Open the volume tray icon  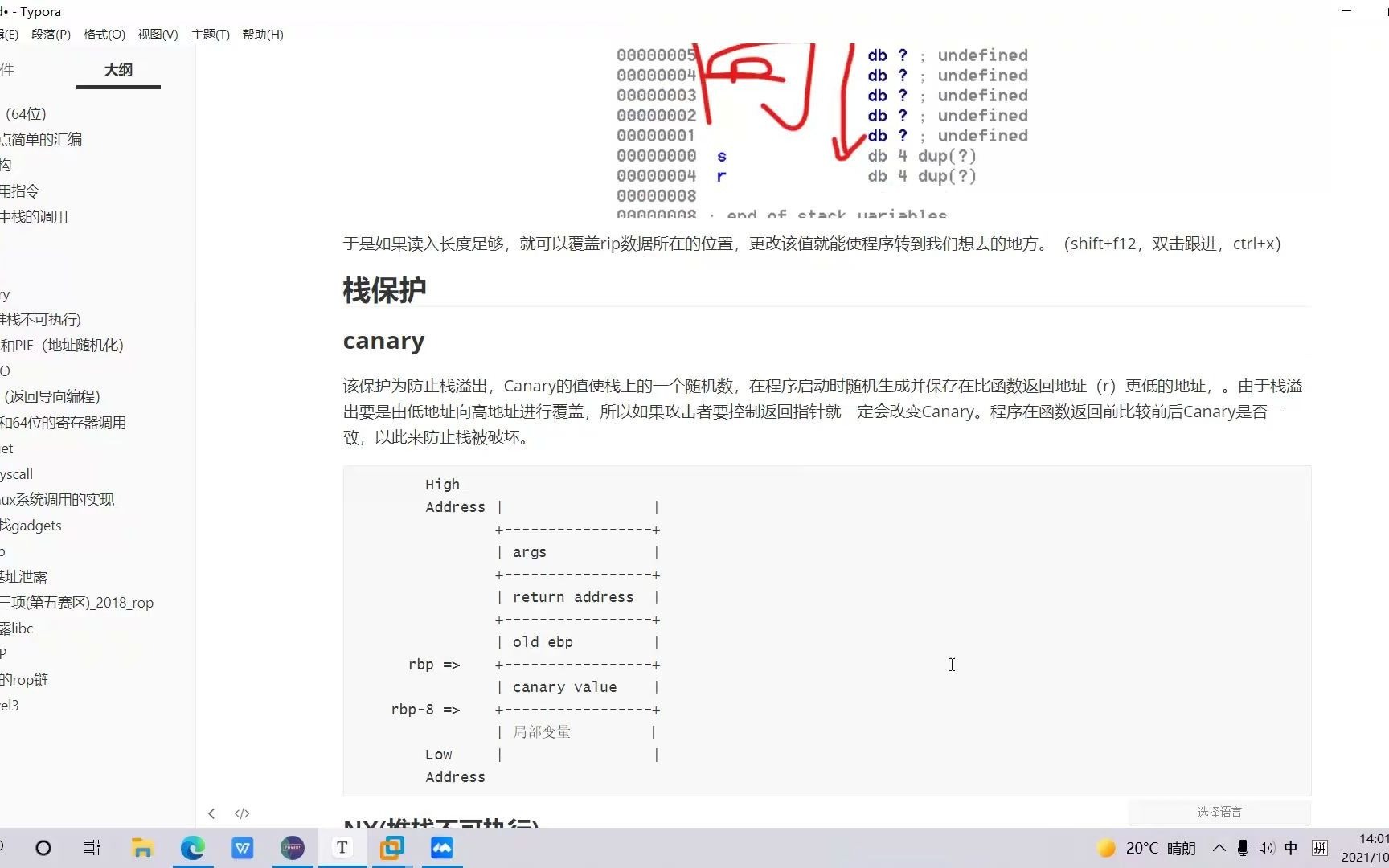[1267, 848]
